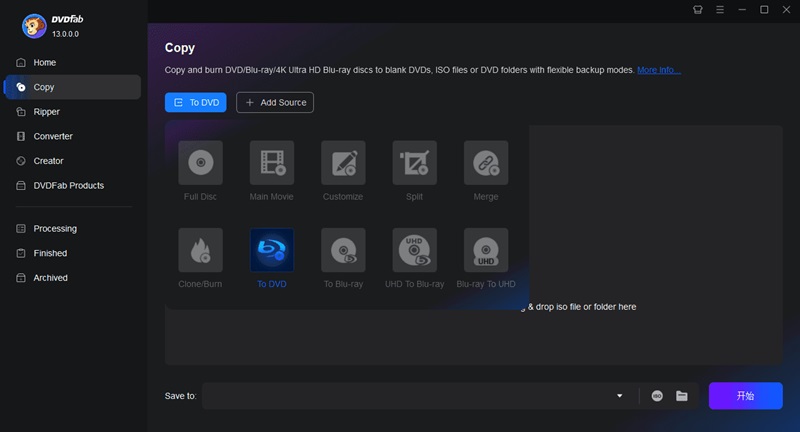Open the Copy module in the sidebar

[72, 87]
